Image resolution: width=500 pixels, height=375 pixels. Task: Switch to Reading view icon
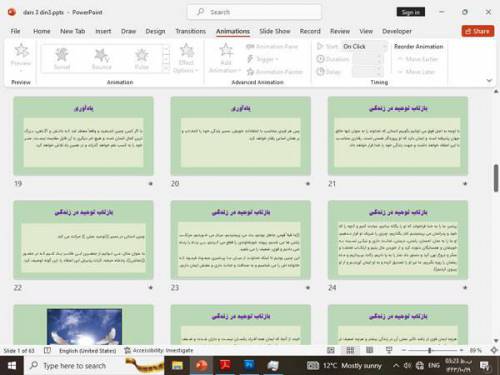369,350
